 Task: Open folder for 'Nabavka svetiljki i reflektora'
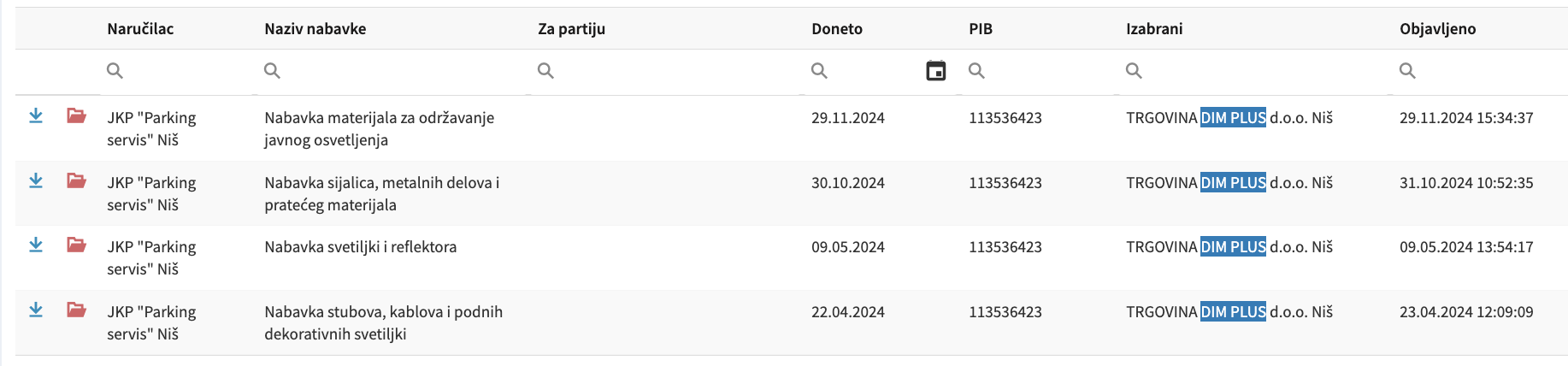76,245
